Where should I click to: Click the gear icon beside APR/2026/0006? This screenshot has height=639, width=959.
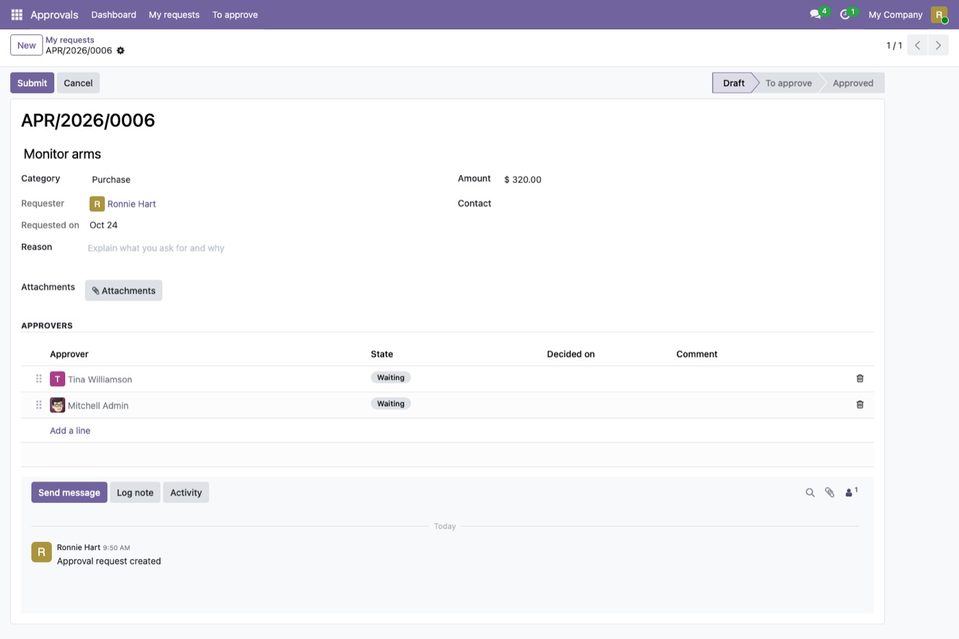(120, 51)
